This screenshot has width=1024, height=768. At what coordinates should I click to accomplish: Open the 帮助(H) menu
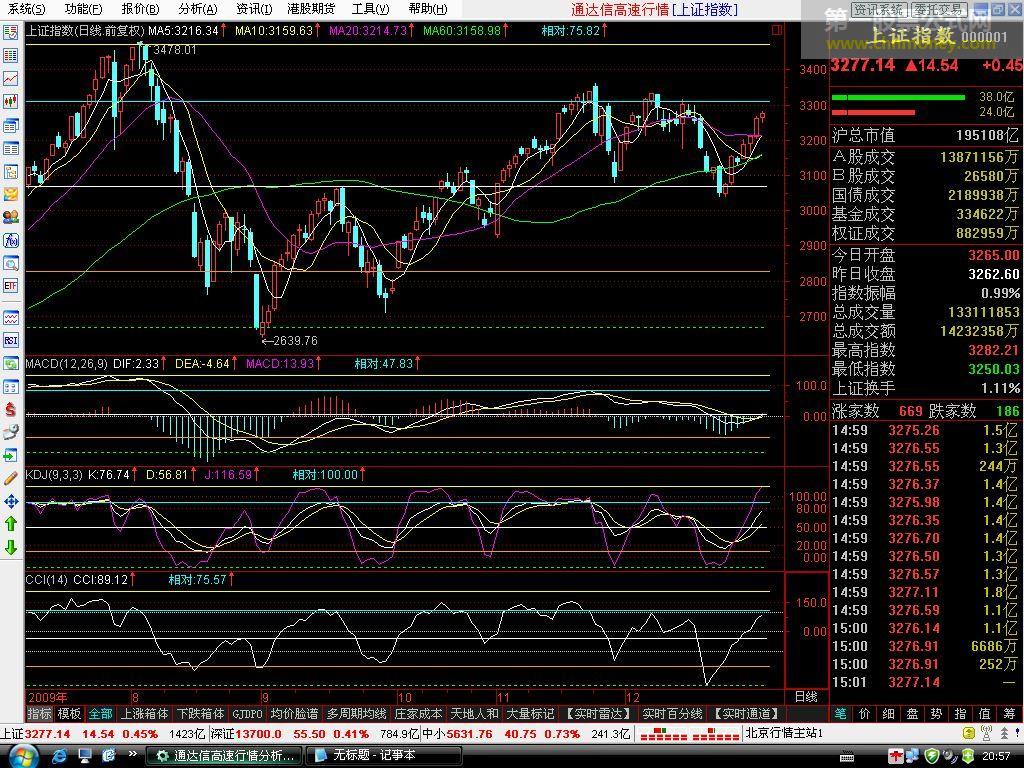pos(428,8)
